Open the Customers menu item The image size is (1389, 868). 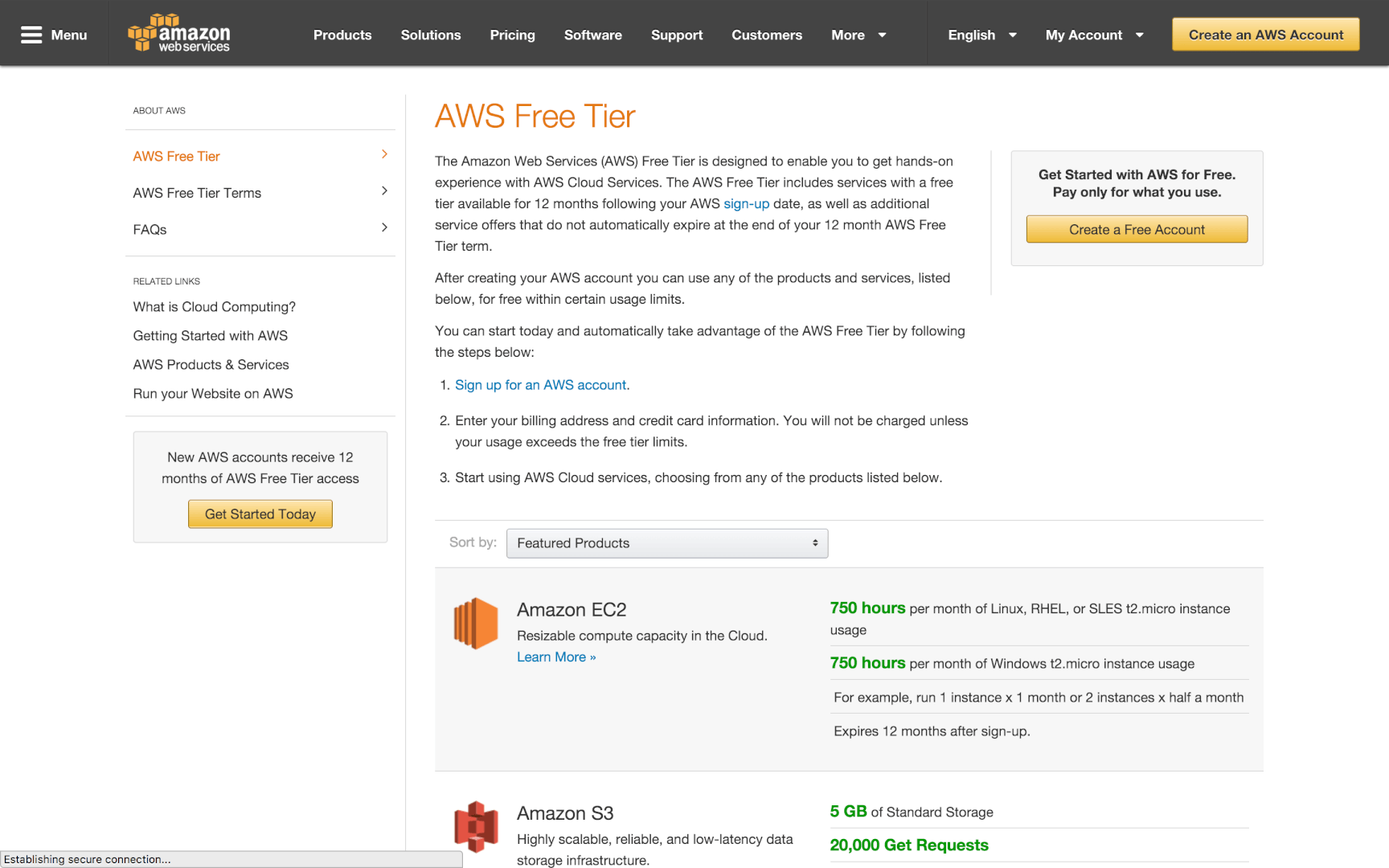coord(767,35)
